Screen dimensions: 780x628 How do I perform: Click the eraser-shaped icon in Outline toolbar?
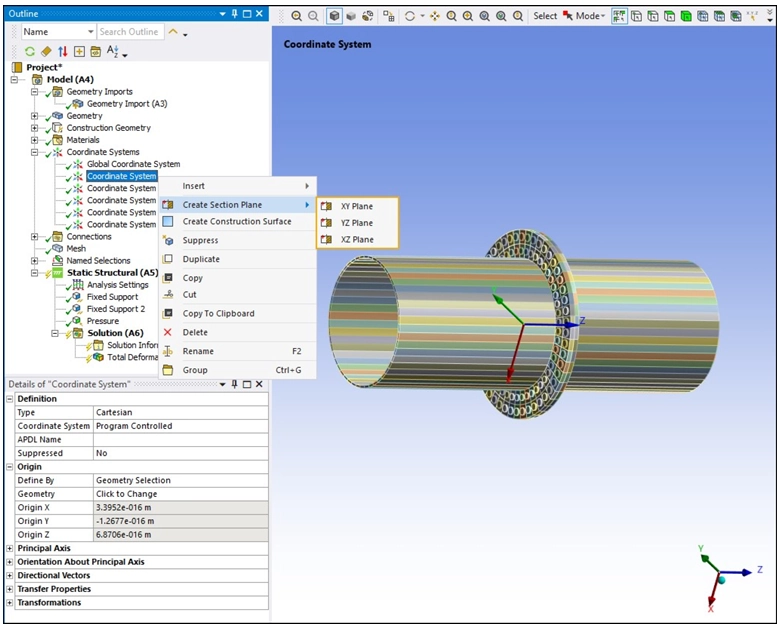click(46, 51)
